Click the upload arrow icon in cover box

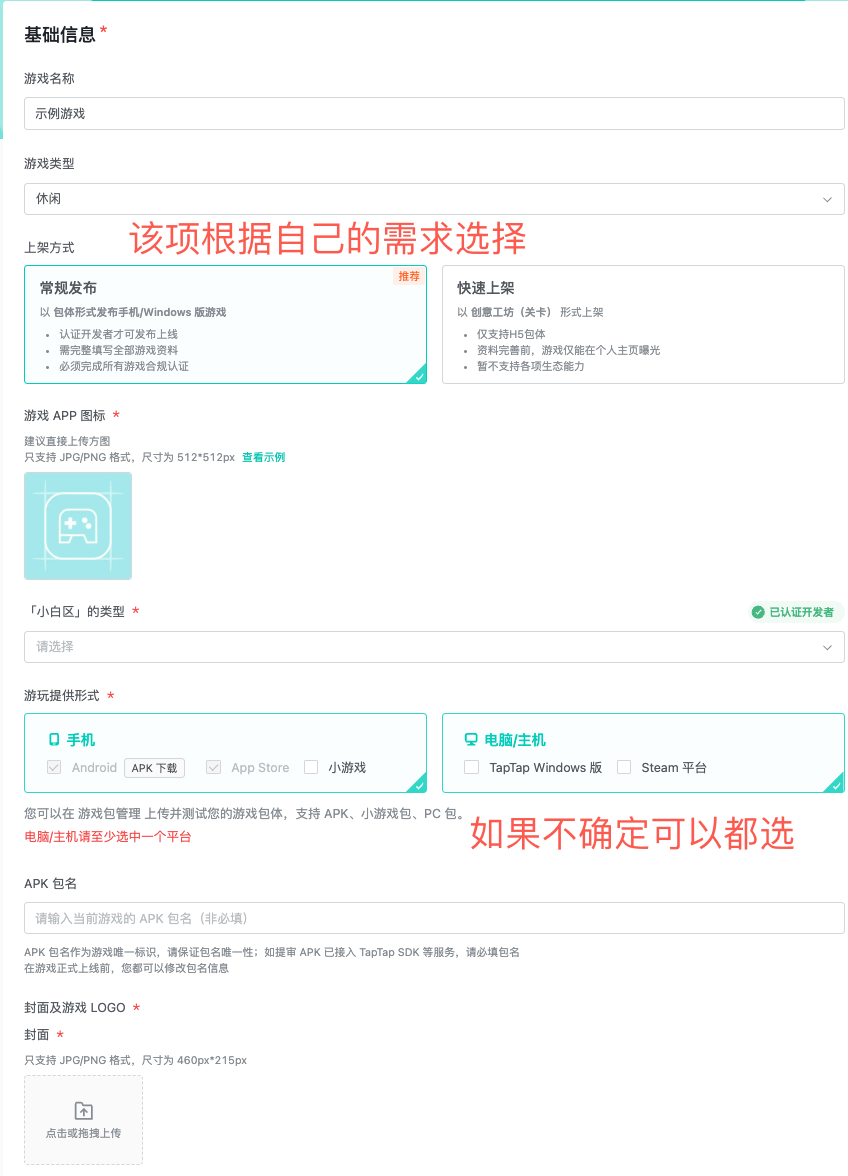click(x=84, y=1110)
